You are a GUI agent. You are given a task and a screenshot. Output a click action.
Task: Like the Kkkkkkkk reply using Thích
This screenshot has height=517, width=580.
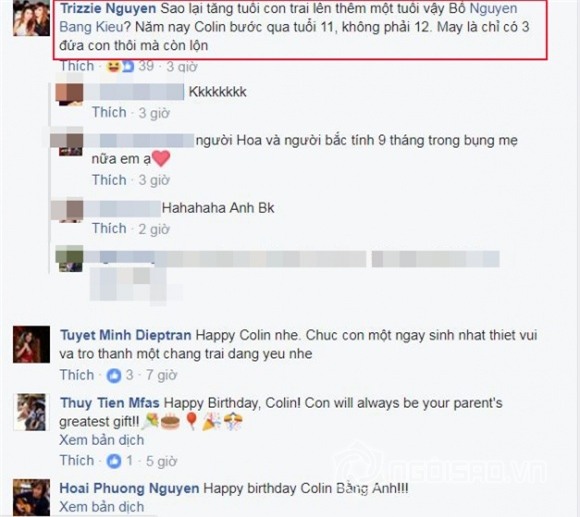tap(109, 112)
